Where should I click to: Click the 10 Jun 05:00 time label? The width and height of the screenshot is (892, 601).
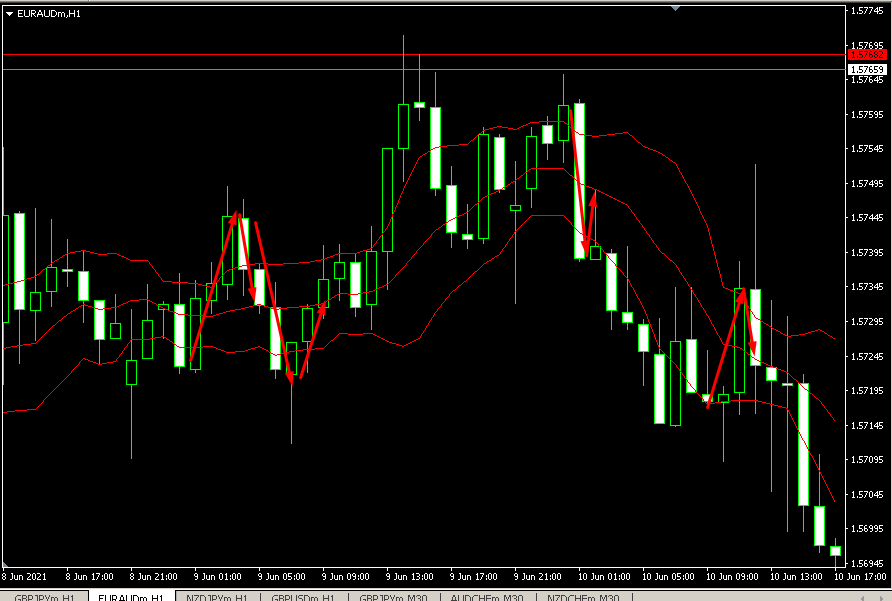[668, 577]
